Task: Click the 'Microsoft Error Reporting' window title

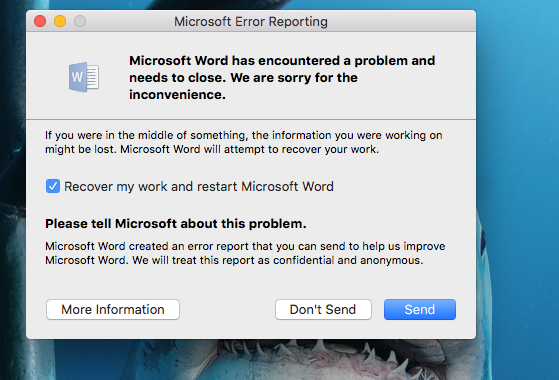Action: (x=251, y=21)
